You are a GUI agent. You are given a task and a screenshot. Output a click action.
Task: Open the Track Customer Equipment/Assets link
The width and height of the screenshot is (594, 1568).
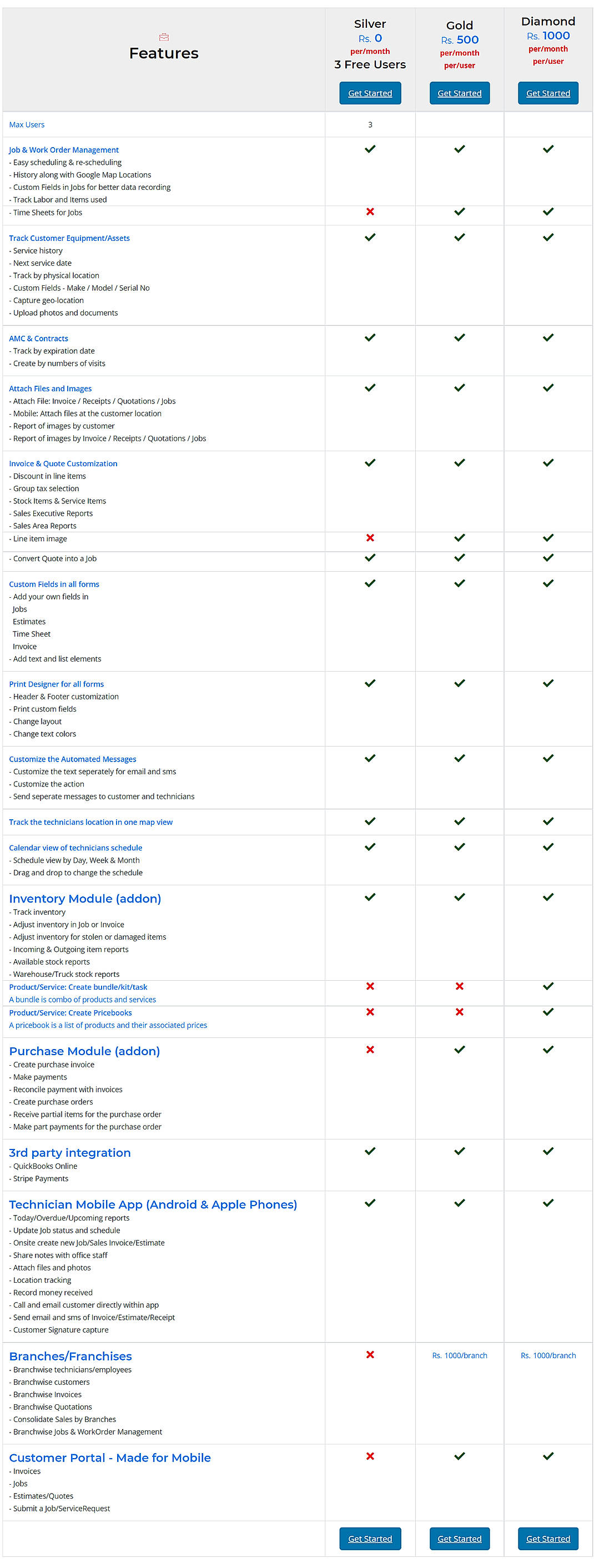pyautogui.click(x=69, y=238)
